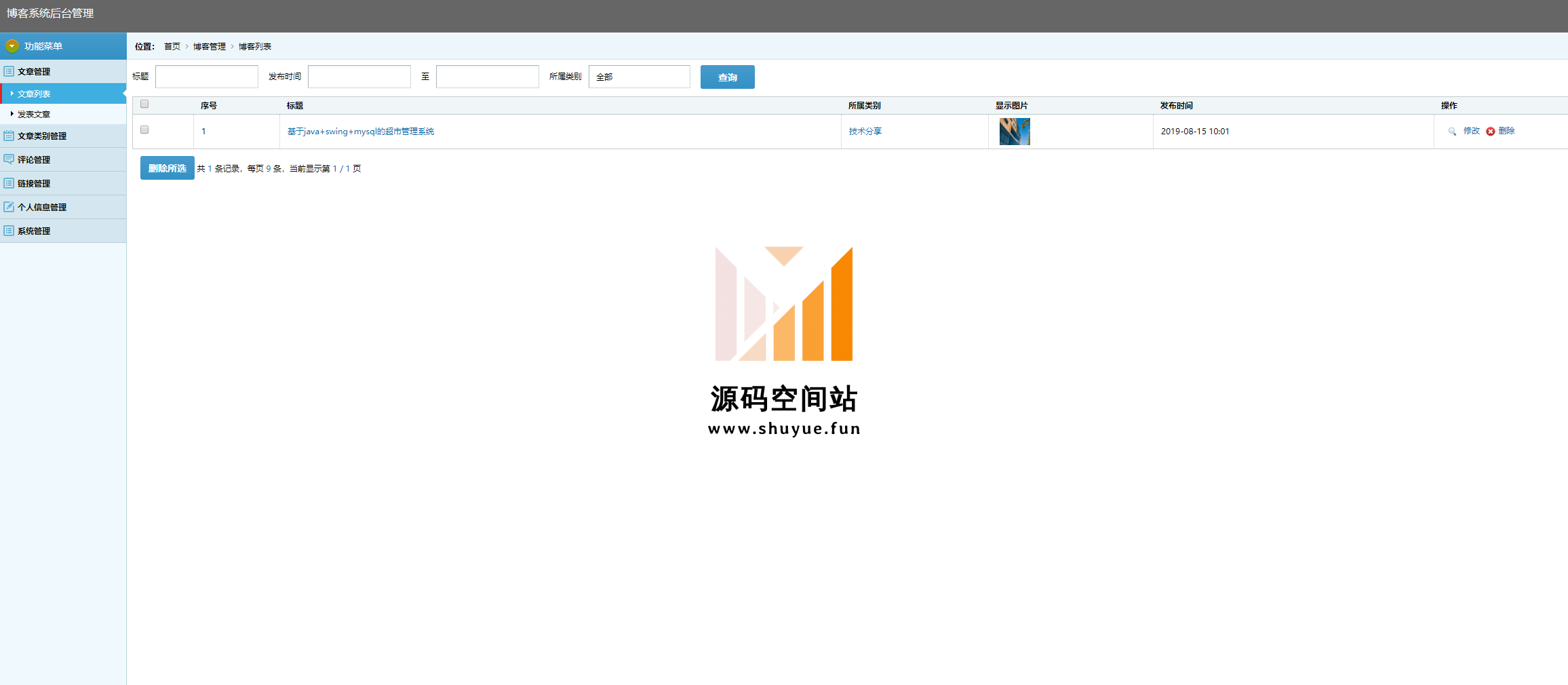Open 博客管理 in the breadcrumb
Image resolution: width=1568 pixels, height=685 pixels.
210,47
